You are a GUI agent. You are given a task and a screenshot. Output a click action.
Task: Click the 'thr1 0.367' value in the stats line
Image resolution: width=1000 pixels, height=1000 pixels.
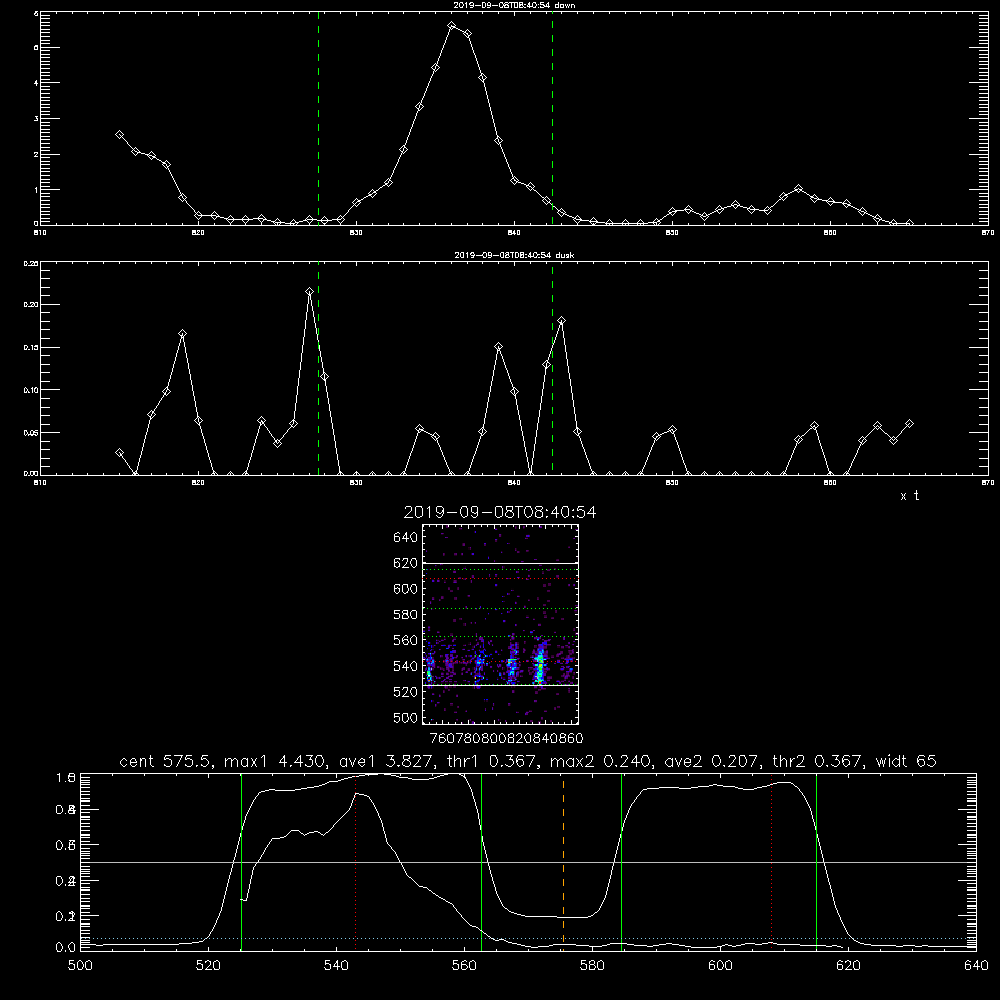click(490, 761)
